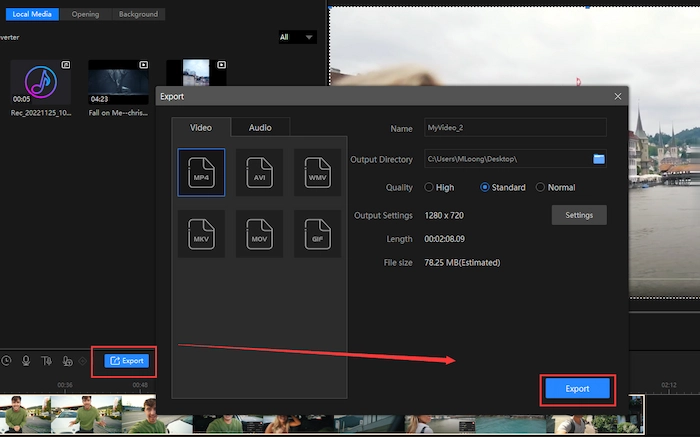Choose the MOV format icon

point(259,234)
